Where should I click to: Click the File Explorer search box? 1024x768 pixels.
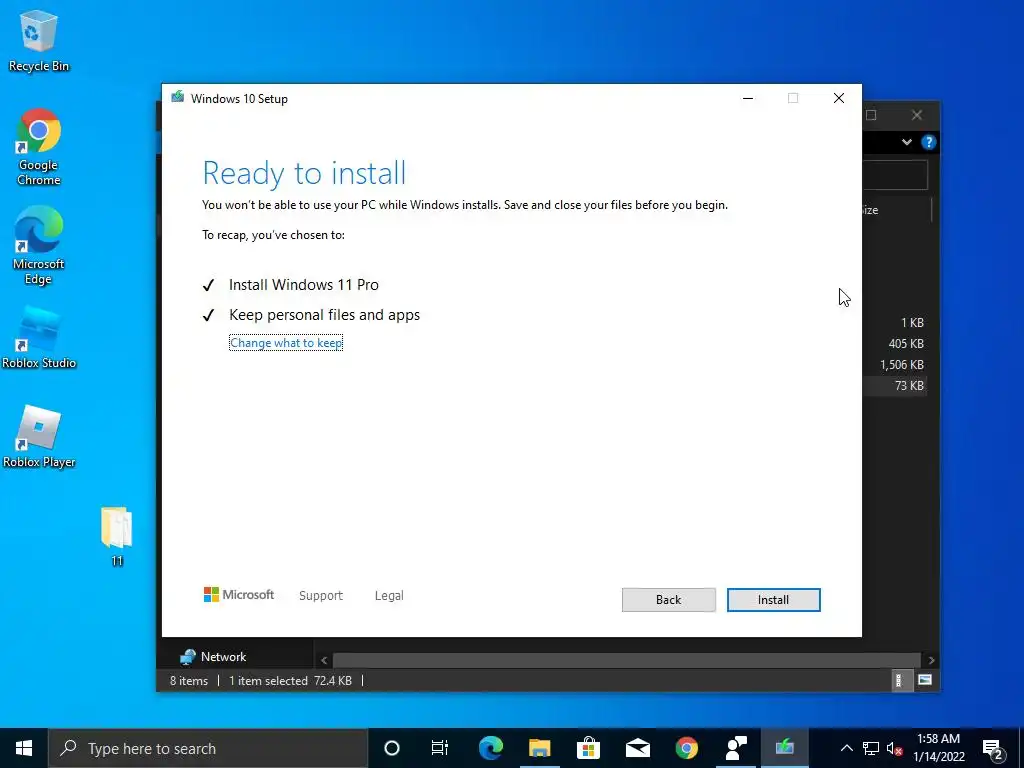895,175
